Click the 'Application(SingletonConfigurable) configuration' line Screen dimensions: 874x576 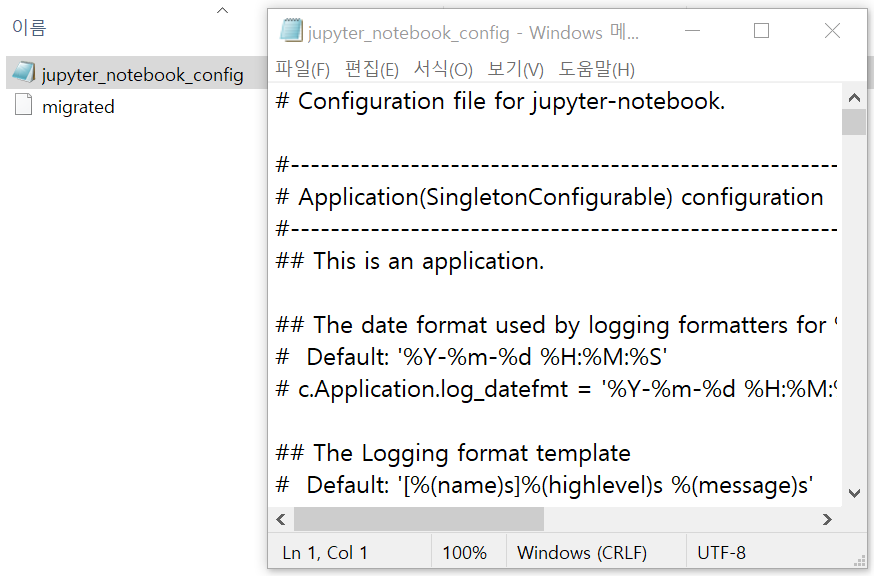click(550, 198)
